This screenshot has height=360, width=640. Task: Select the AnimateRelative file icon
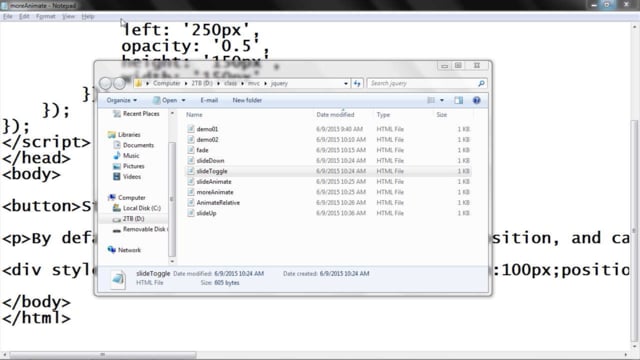[x=191, y=203]
